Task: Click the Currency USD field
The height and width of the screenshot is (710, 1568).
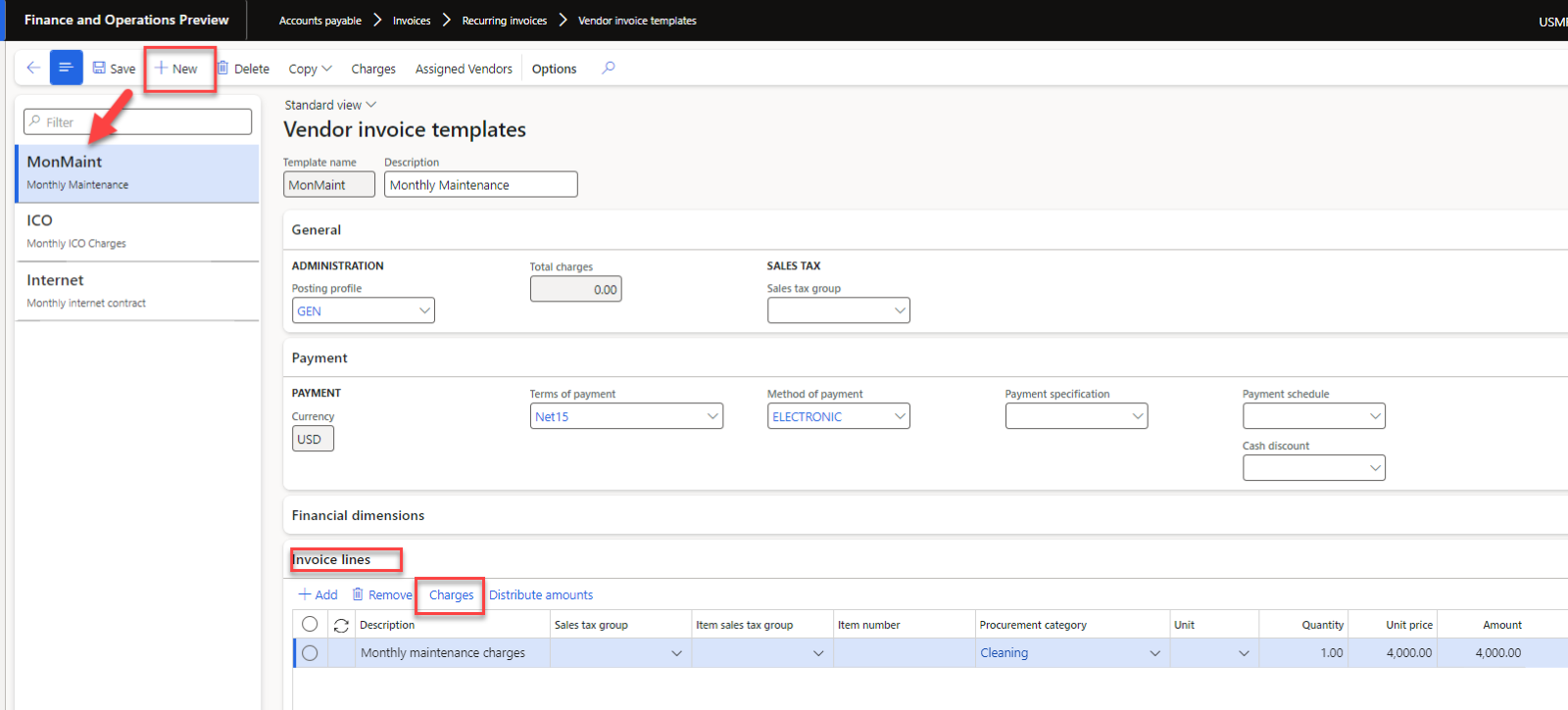Action: pos(313,439)
